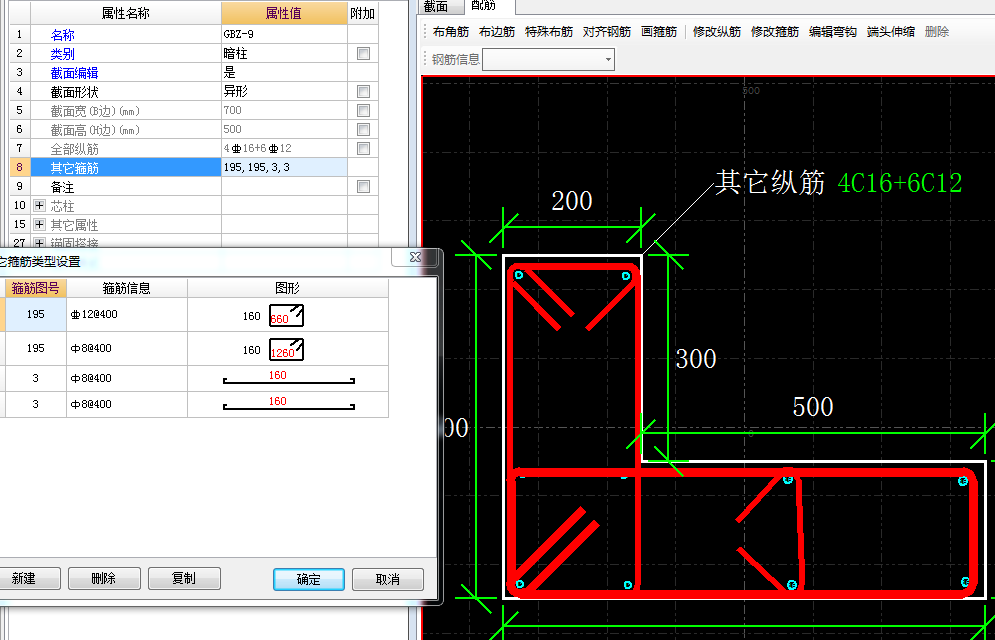
Task: Click the 其它纵筋 4C16+6C12 annotation
Action: click(x=838, y=183)
